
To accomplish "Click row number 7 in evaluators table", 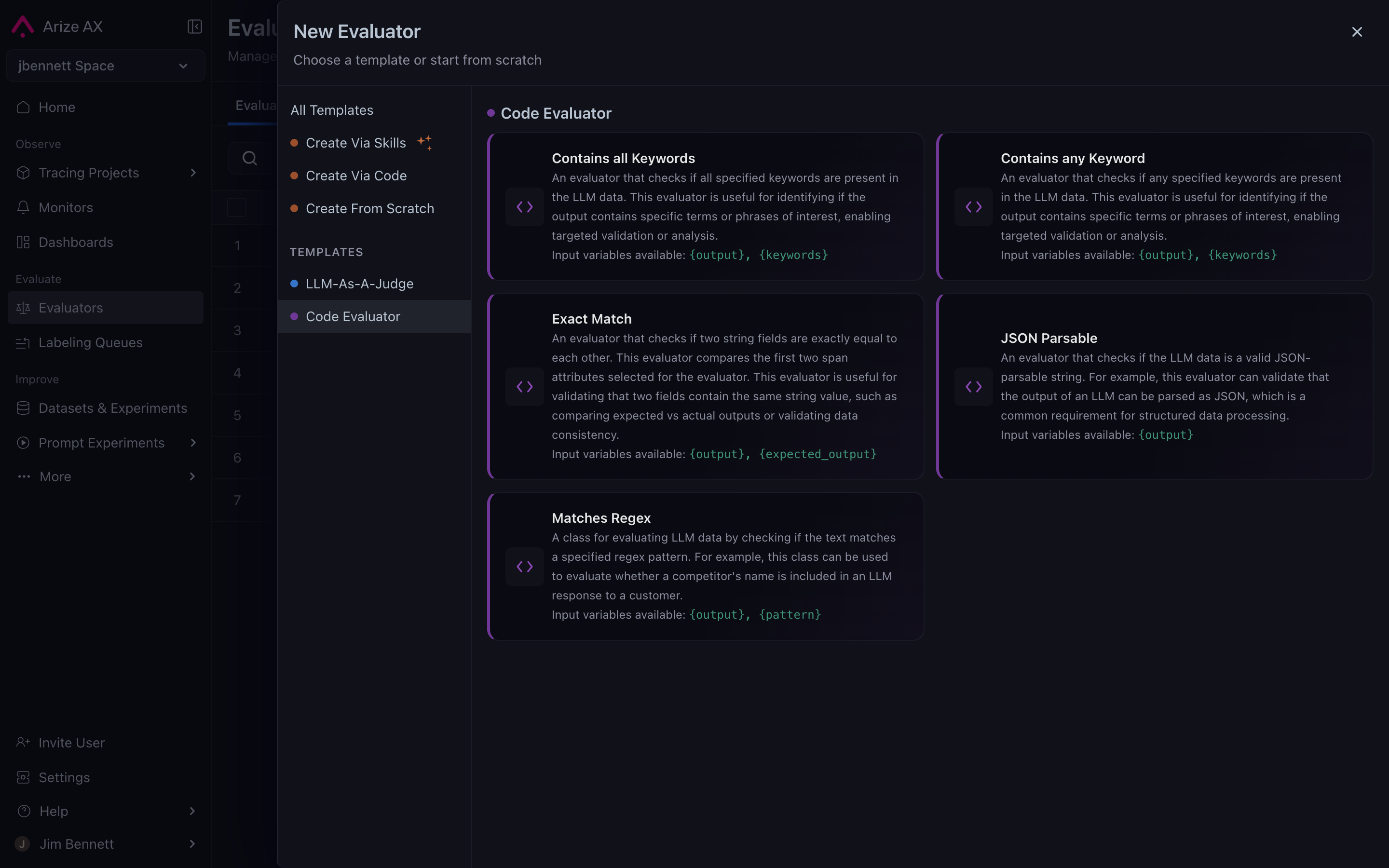I will coord(237,501).
